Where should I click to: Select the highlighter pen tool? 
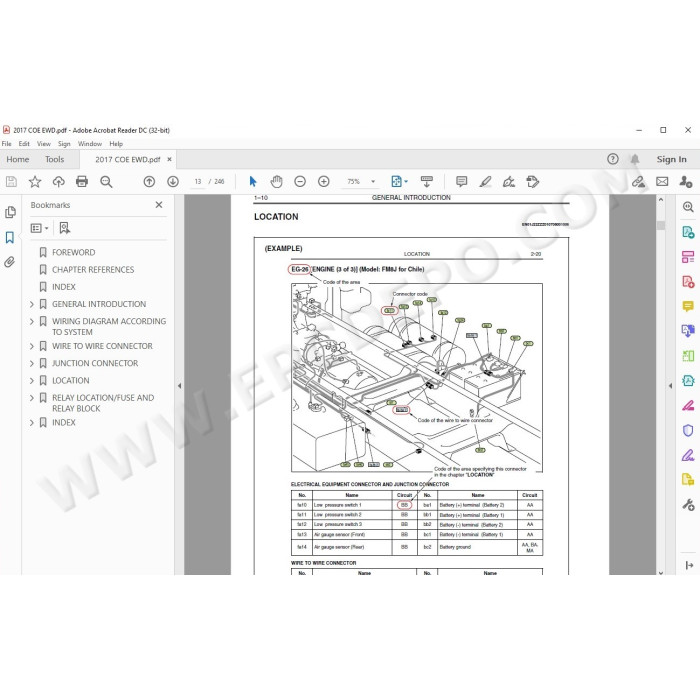485,182
